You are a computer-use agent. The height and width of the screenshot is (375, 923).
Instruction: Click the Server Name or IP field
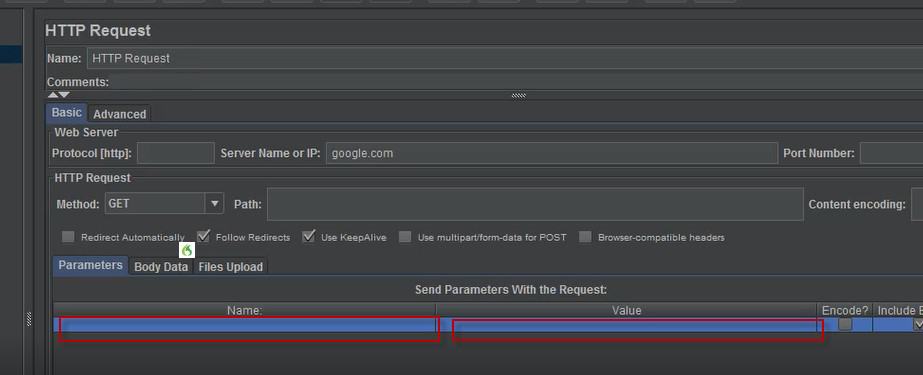pos(552,153)
